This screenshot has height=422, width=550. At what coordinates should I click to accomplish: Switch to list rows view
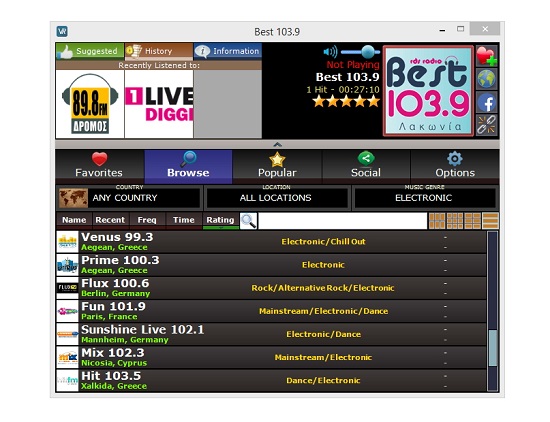click(x=490, y=221)
